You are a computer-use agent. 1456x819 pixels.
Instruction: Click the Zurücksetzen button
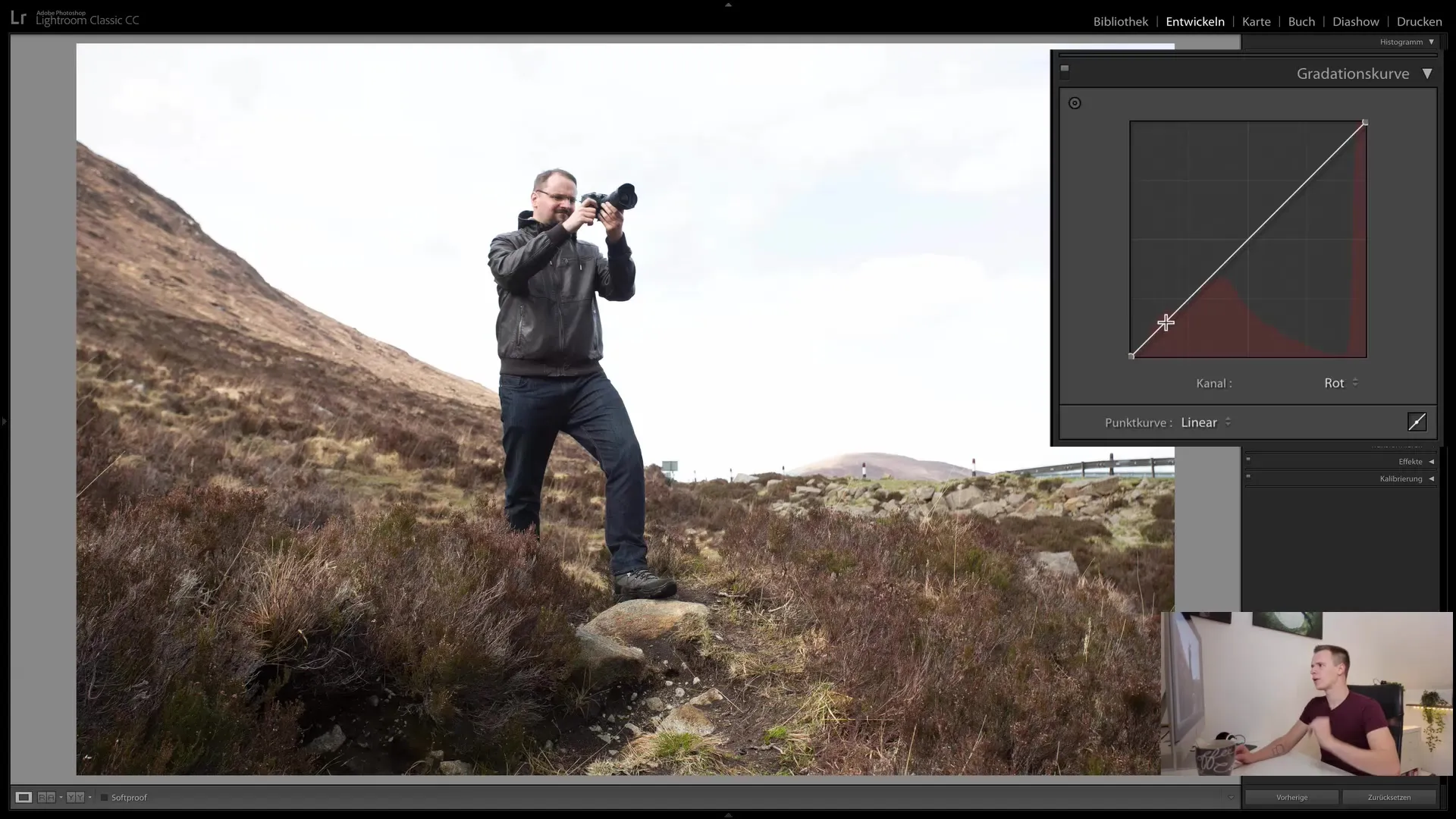tap(1389, 797)
